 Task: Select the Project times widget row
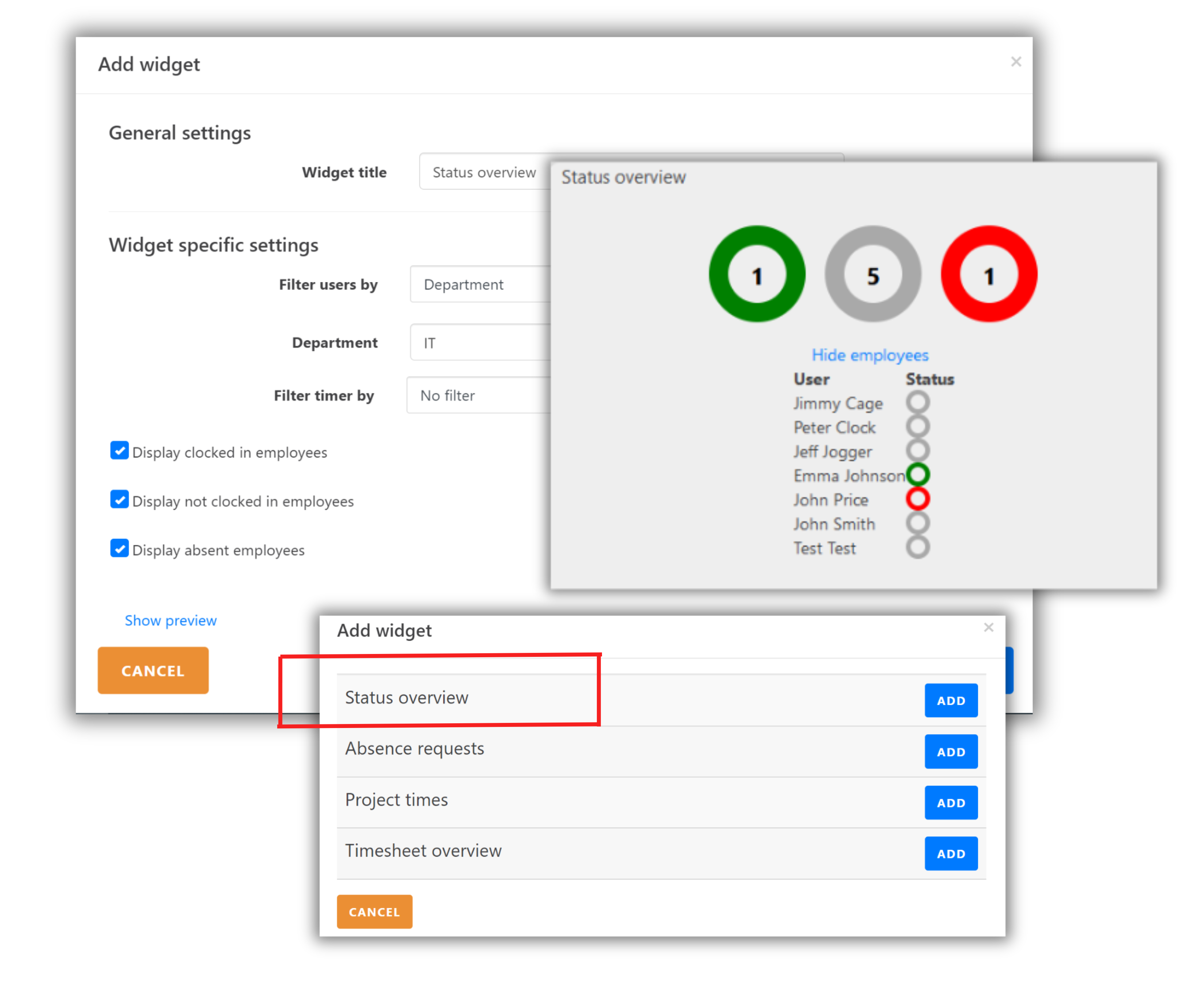pos(397,799)
